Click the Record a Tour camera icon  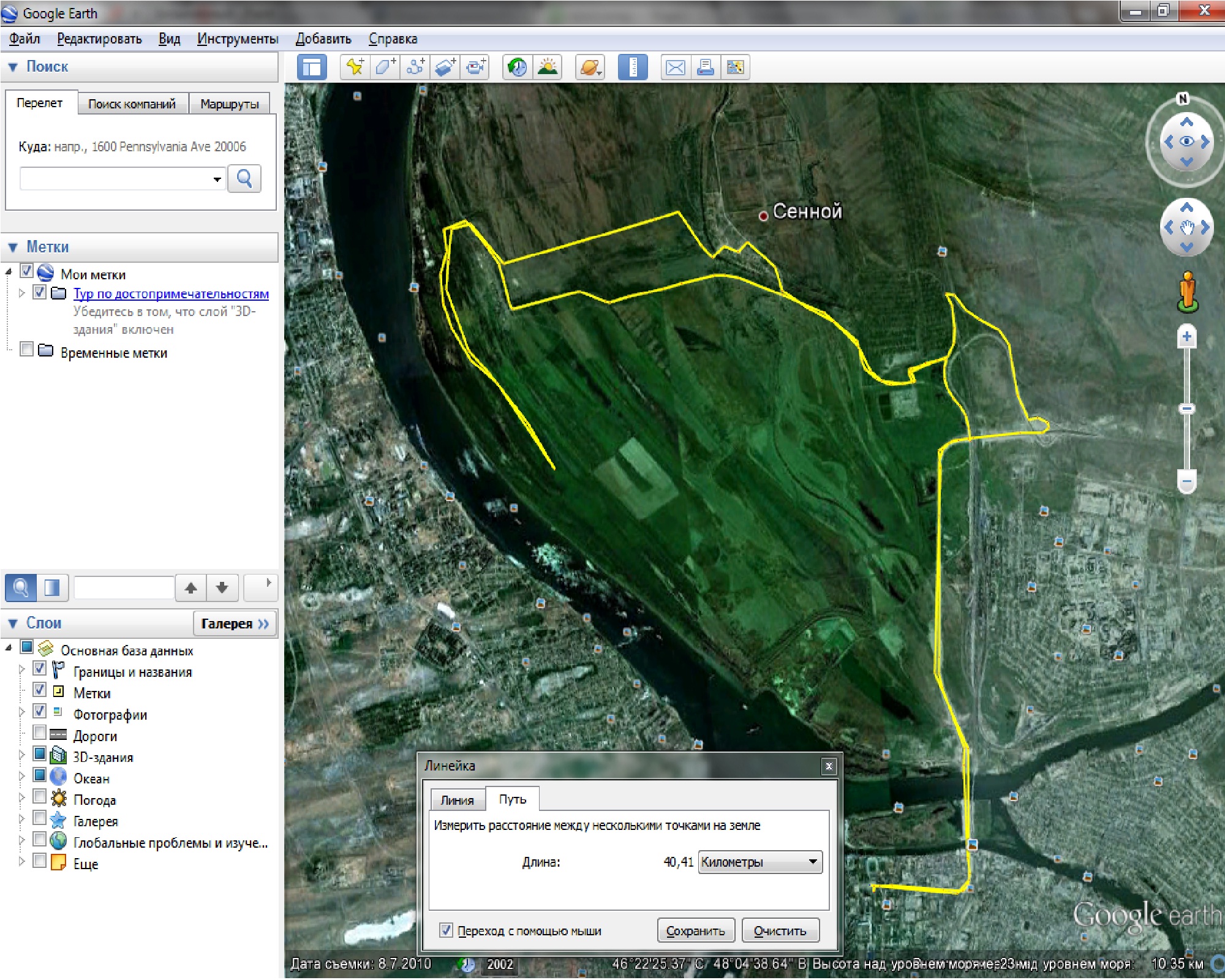[475, 67]
